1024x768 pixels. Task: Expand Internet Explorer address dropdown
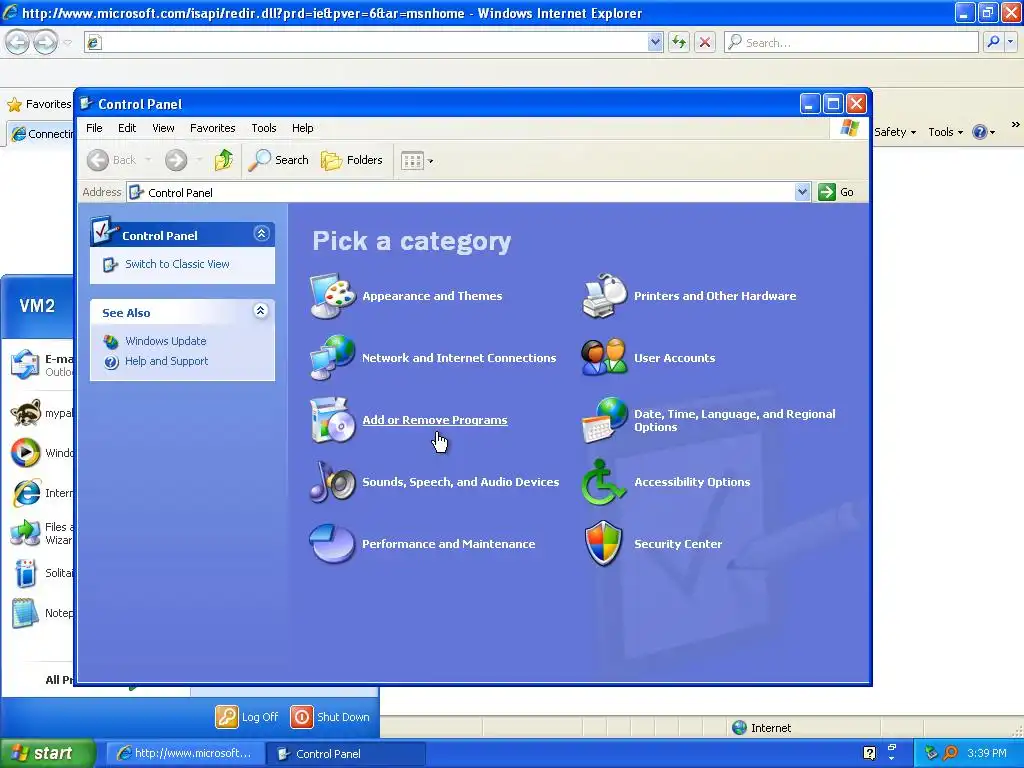(x=655, y=42)
